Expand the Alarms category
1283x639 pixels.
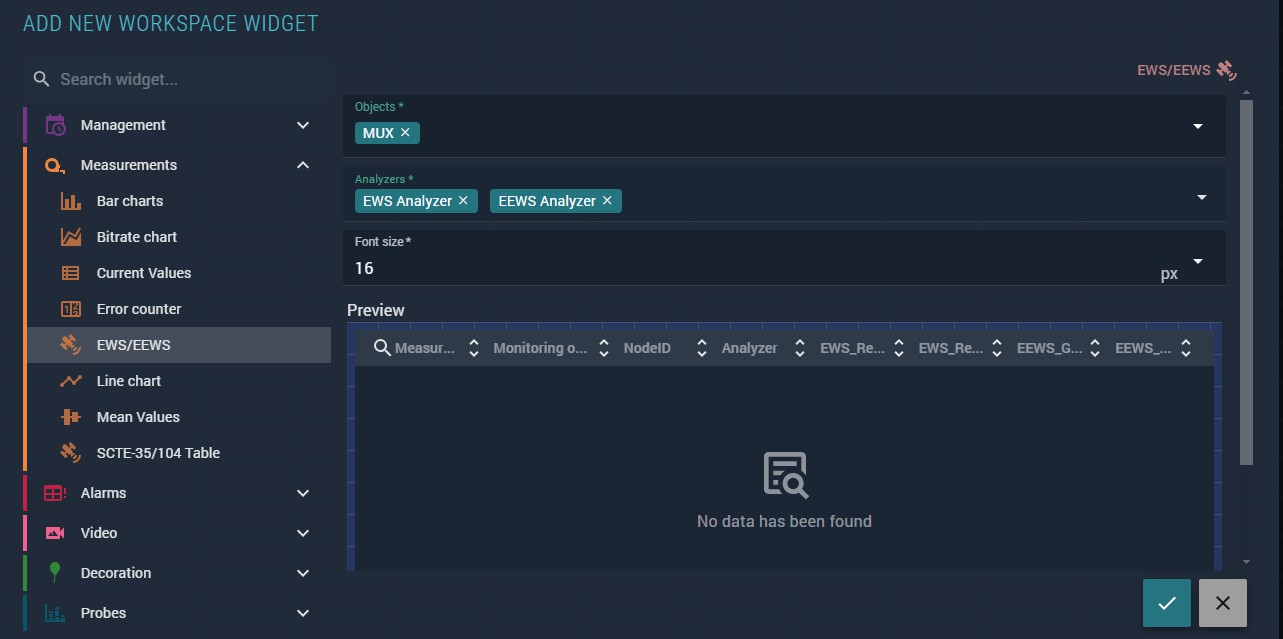pyautogui.click(x=303, y=493)
